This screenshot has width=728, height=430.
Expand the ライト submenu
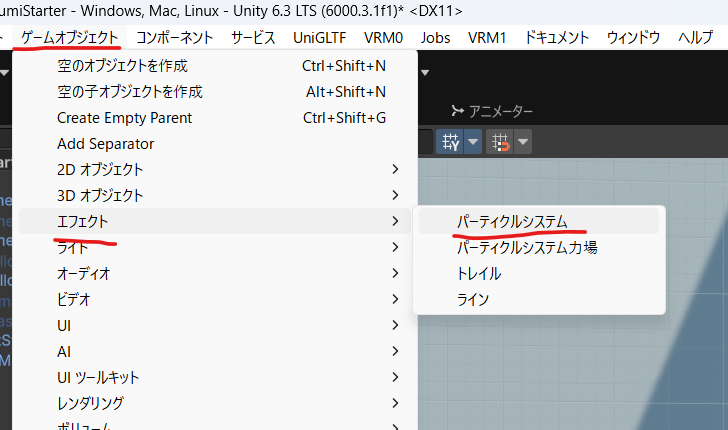point(72,247)
